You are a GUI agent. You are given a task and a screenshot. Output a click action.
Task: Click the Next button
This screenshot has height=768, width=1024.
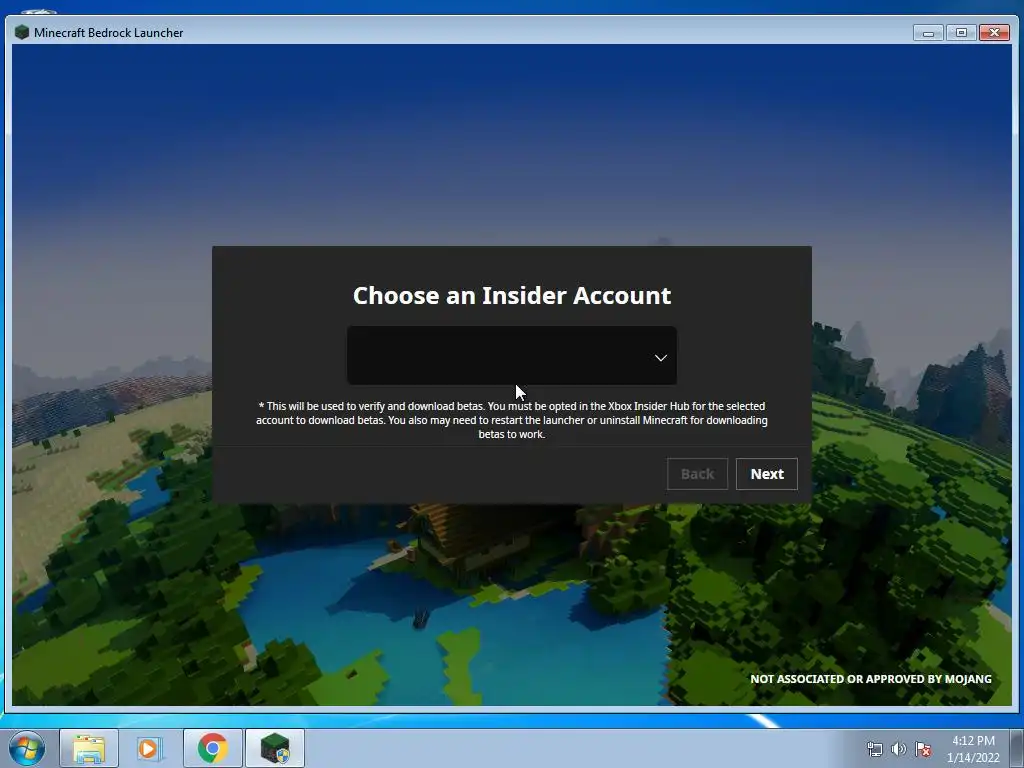767,474
